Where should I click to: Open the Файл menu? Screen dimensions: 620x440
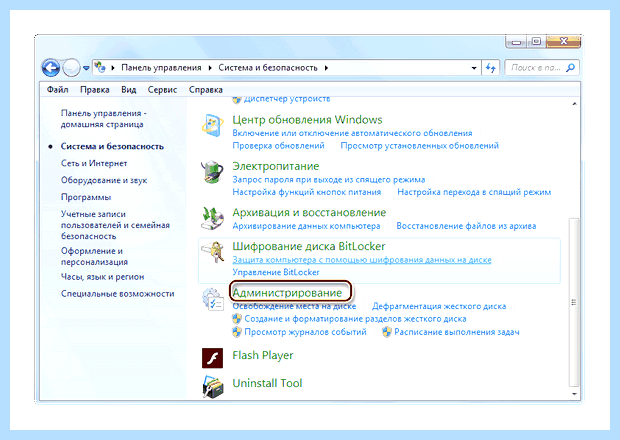[57, 90]
